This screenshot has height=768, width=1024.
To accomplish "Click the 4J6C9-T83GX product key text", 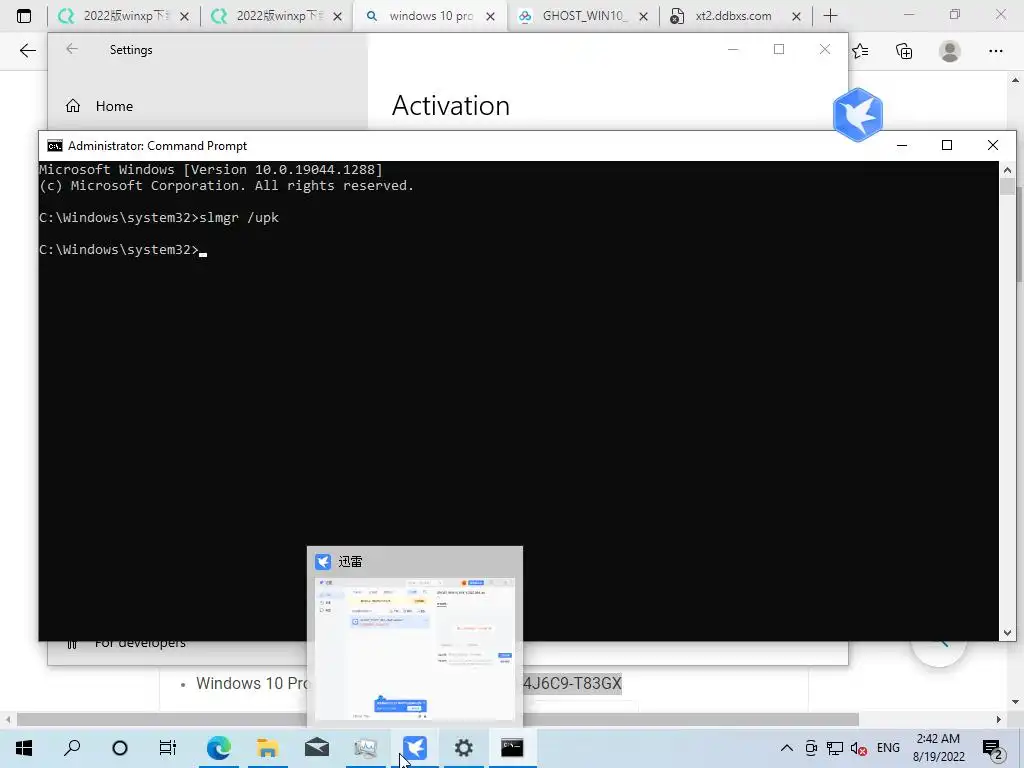I will pyautogui.click(x=572, y=683).
